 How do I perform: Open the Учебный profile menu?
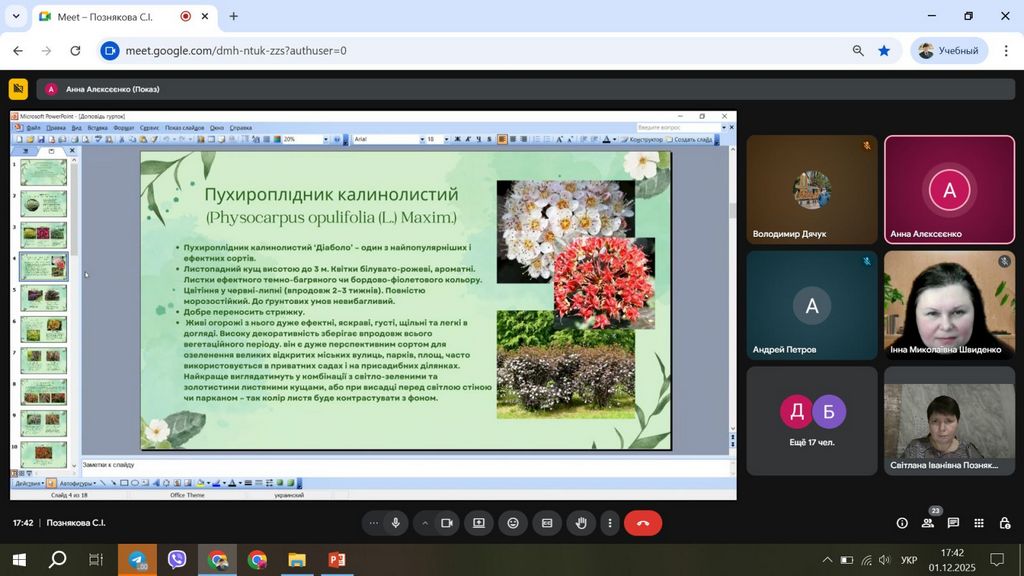[x=948, y=50]
